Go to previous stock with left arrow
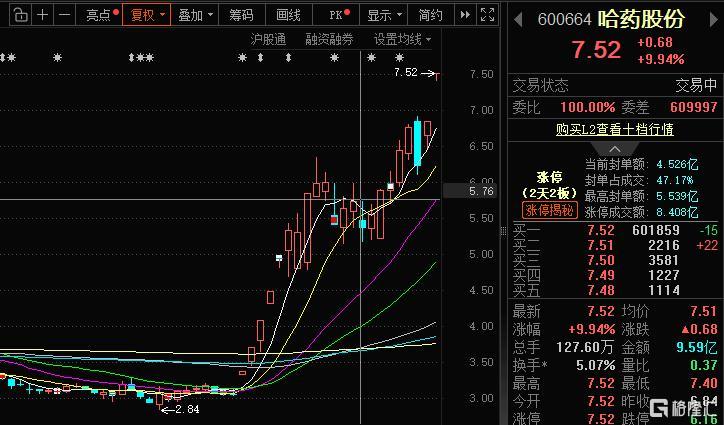The image size is (724, 425). [x=518, y=19]
